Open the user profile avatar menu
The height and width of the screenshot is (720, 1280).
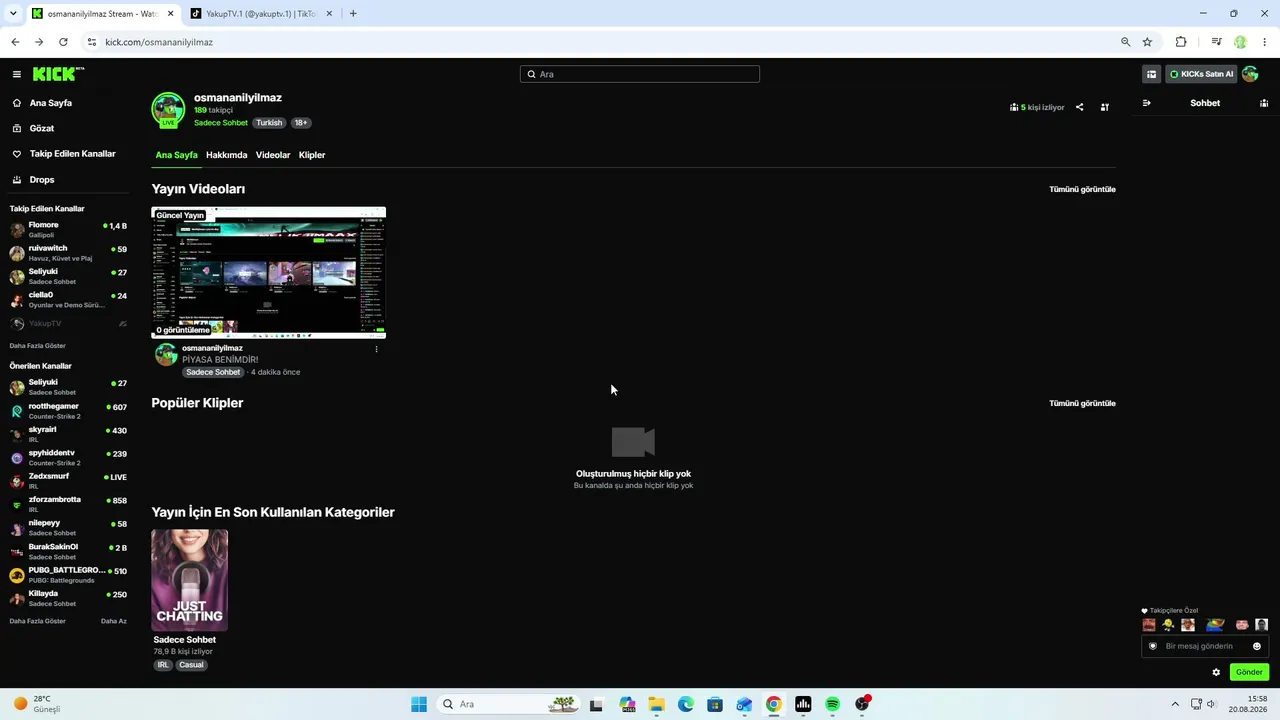click(x=1250, y=74)
